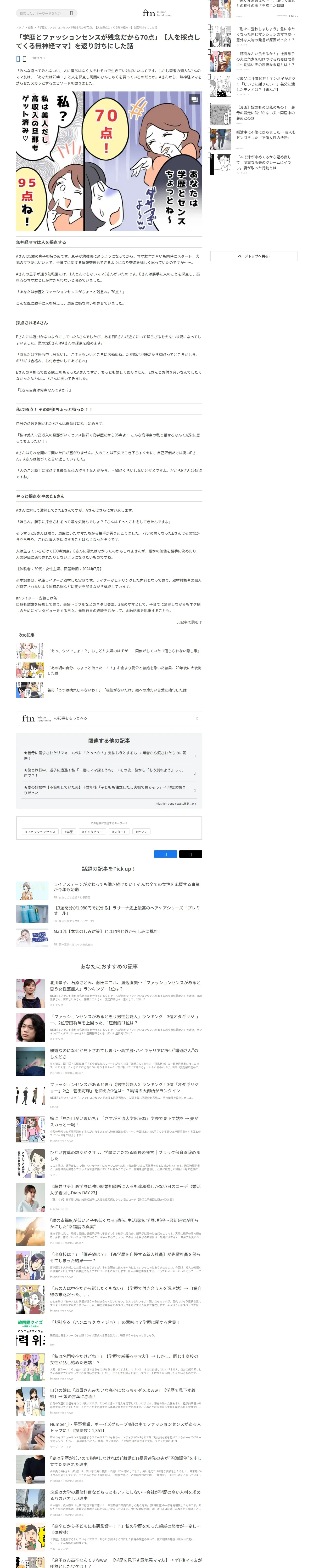Open 優秀なのになぜか見下されてしまう article
The width and height of the screenshot is (314, 1568).
pos(124,1054)
